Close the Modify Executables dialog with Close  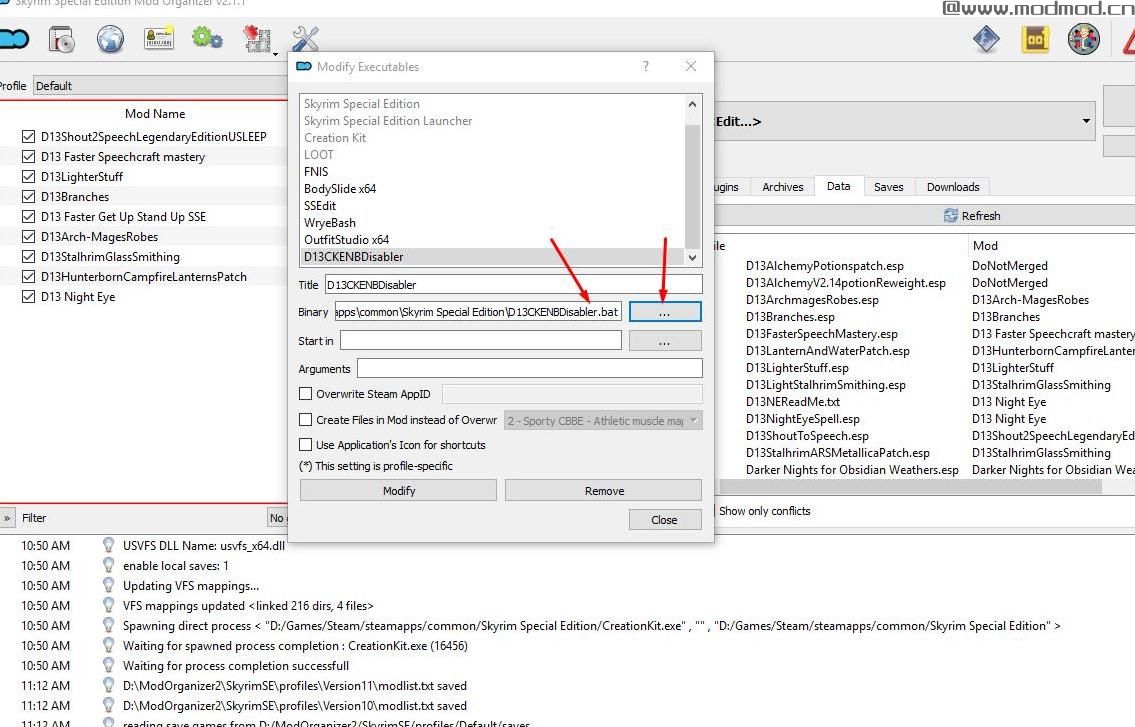[x=664, y=519]
